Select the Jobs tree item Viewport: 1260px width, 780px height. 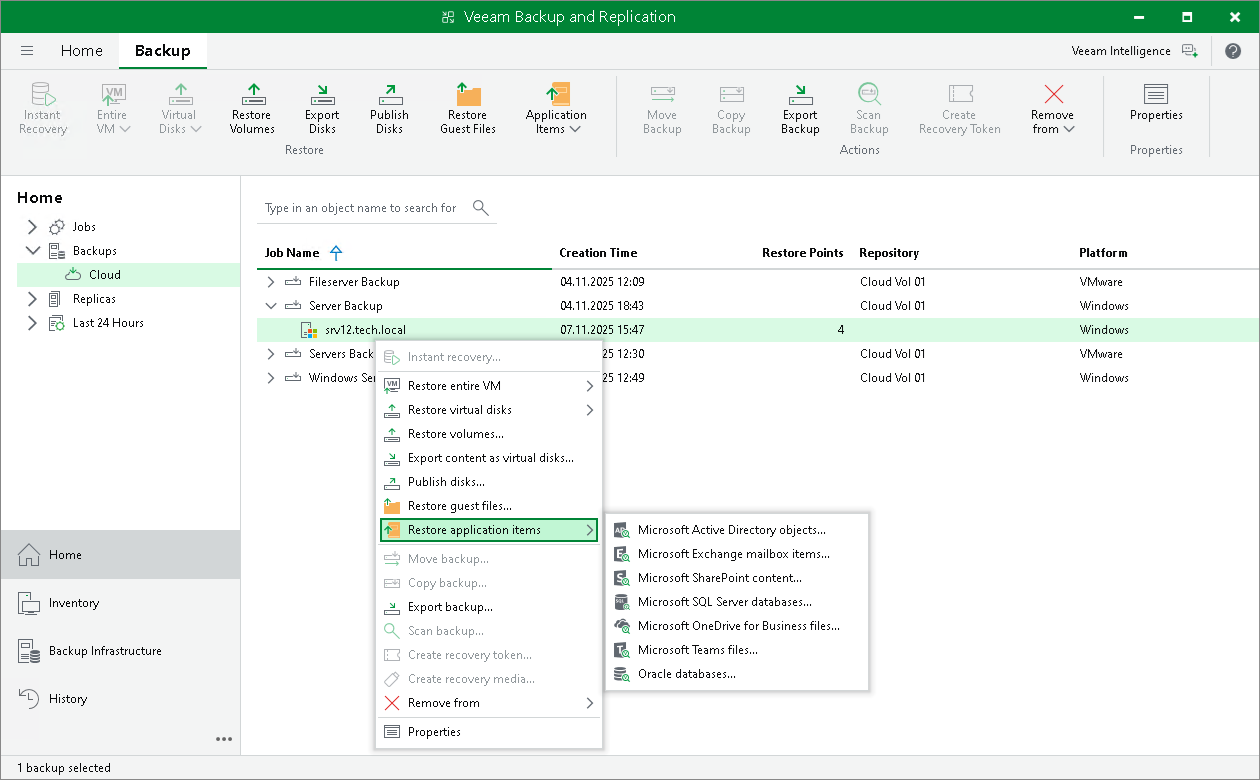point(84,227)
